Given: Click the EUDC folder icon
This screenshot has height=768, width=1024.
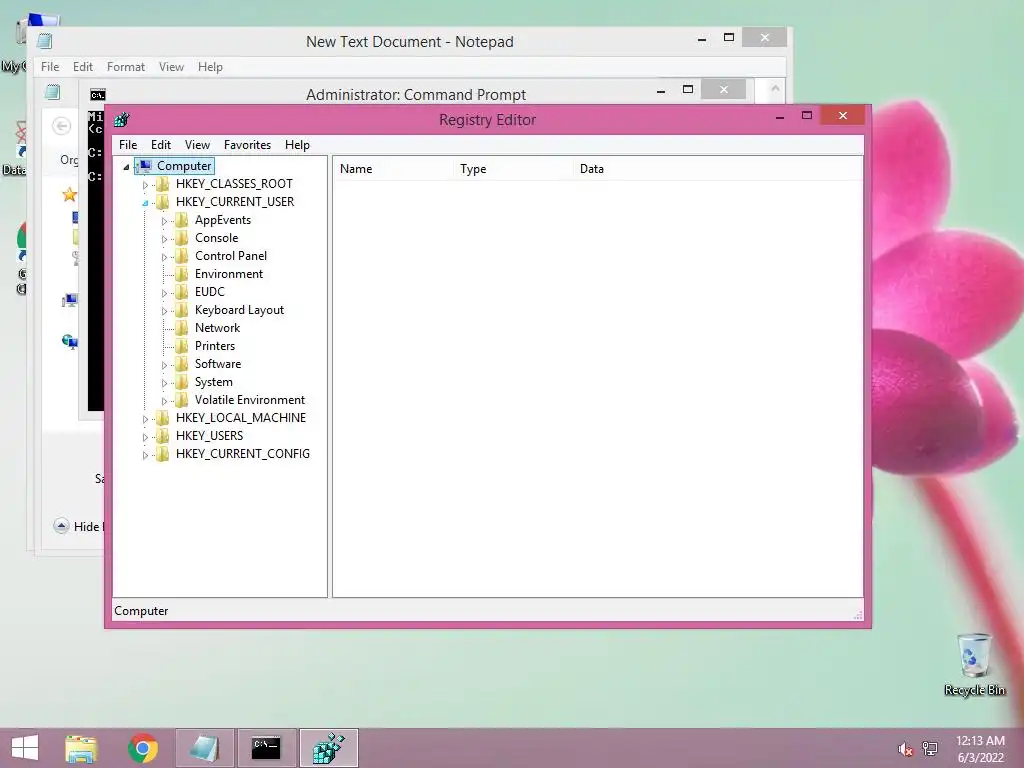Looking at the screenshot, I should pyautogui.click(x=182, y=292).
